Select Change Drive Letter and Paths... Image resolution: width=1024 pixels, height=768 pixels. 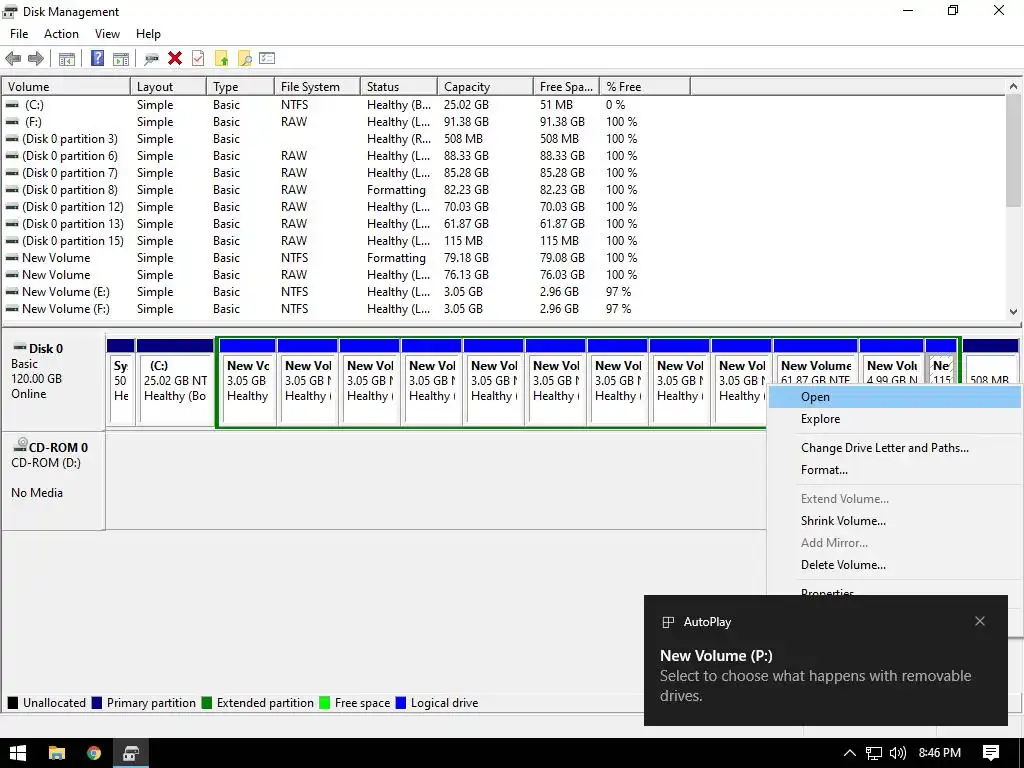[894, 447]
